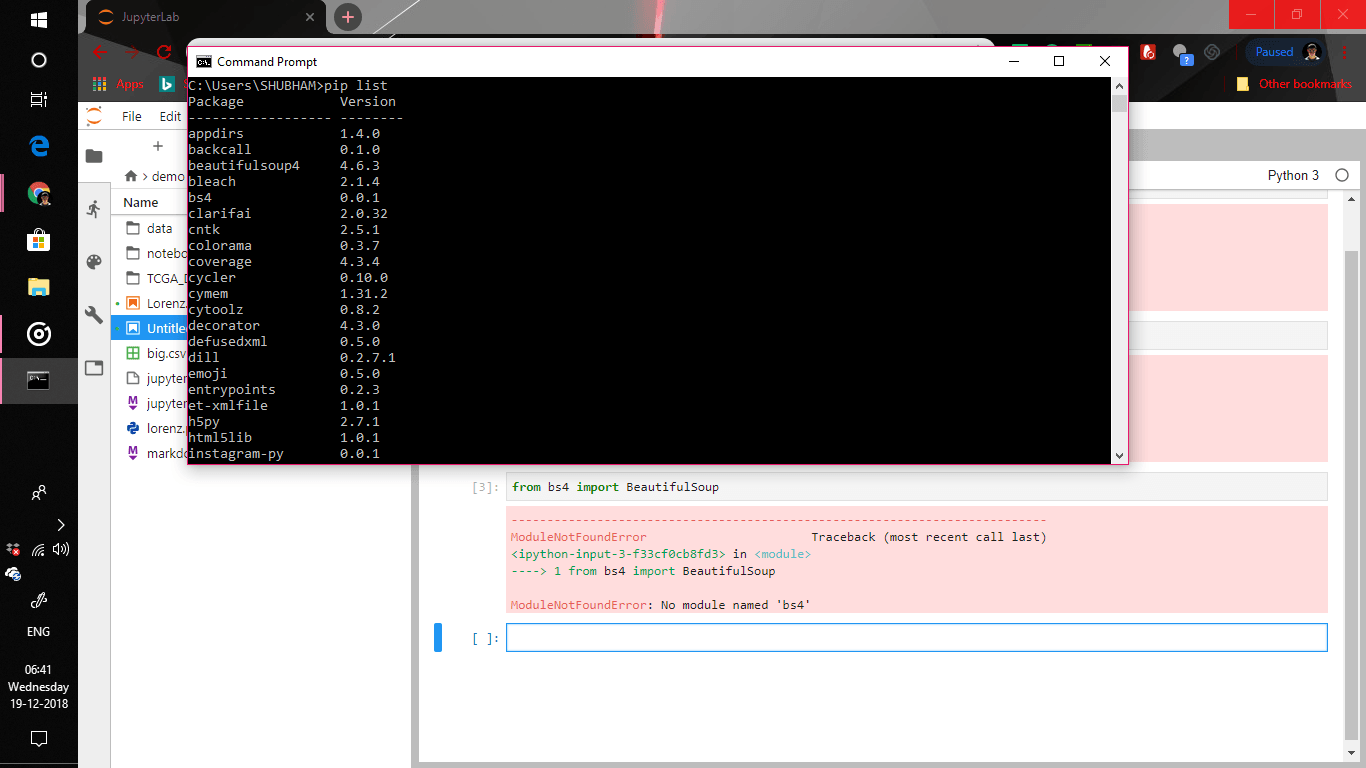Click the empty notebook code cell

pyautogui.click(x=916, y=638)
